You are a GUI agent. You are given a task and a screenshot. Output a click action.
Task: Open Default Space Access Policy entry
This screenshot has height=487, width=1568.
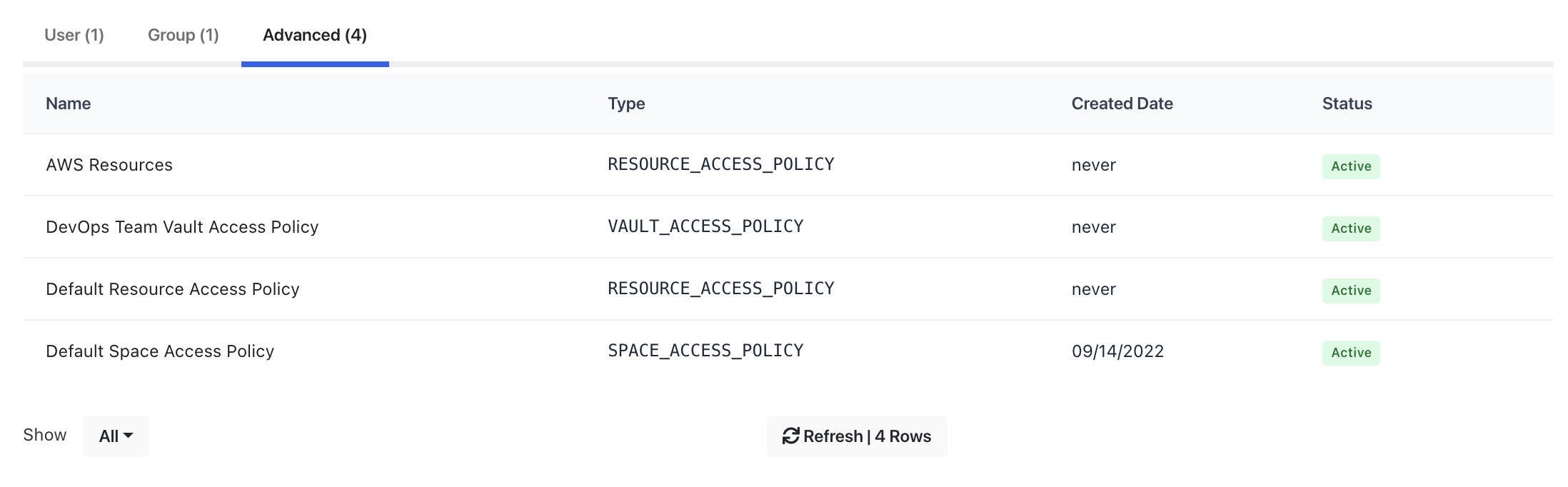pyautogui.click(x=160, y=351)
